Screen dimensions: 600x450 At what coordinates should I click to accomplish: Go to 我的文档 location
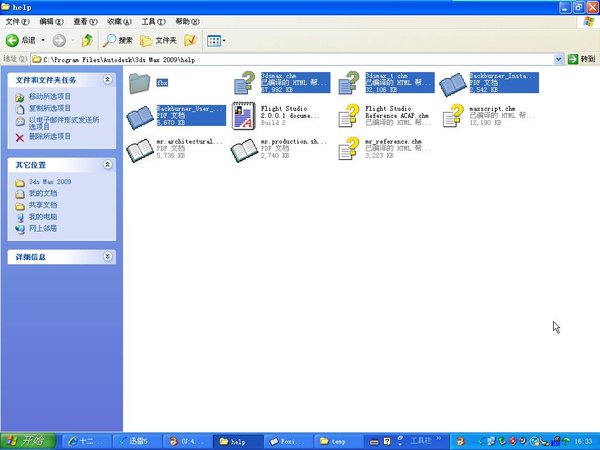coord(43,193)
